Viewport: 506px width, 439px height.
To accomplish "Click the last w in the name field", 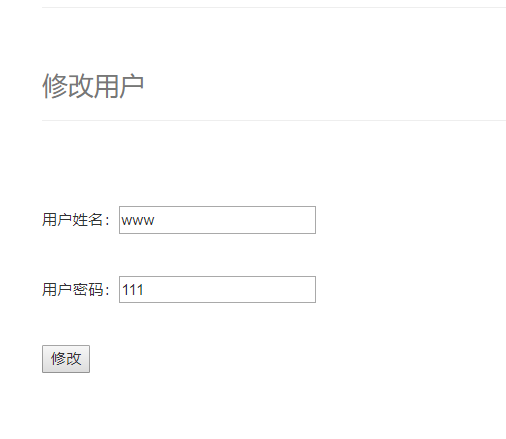I will pyautogui.click(x=149, y=221).
